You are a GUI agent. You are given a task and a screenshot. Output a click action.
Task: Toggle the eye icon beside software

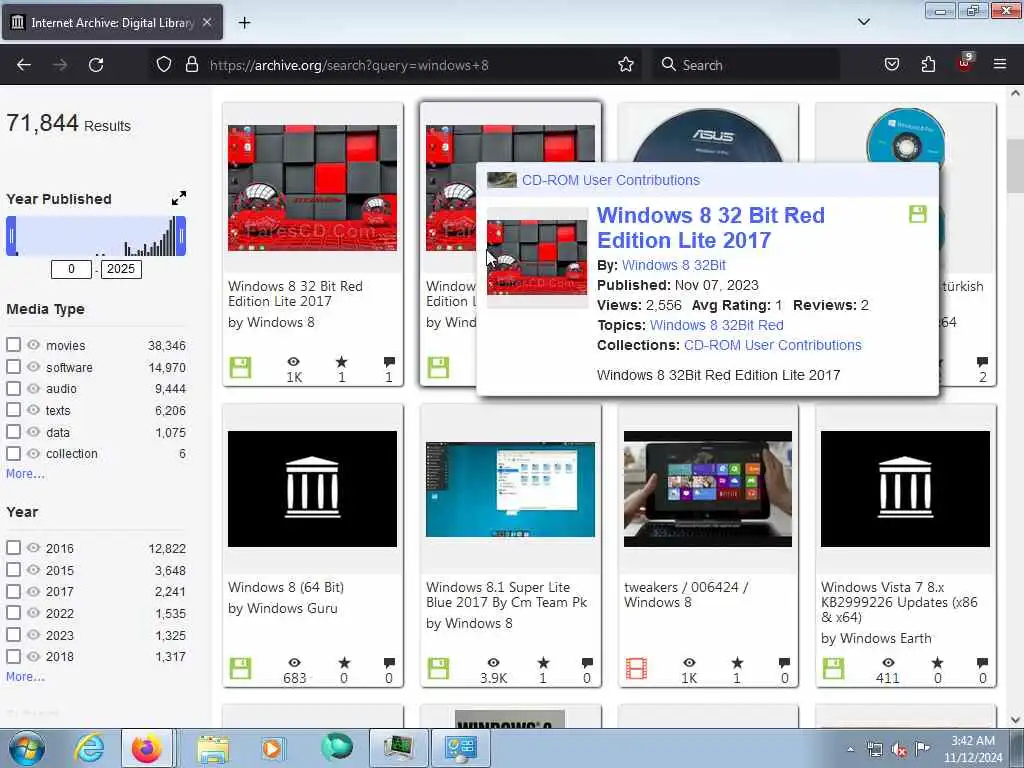[x=33, y=366]
